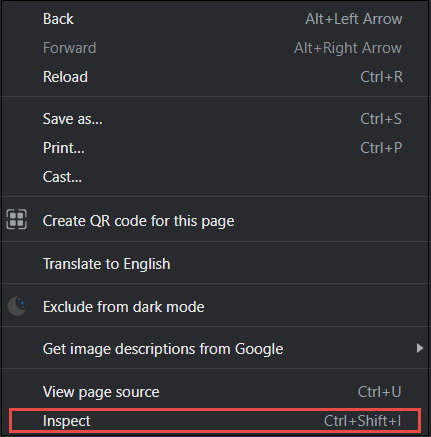Go Back using the context menu
The width and height of the screenshot is (431, 437).
[215, 19]
